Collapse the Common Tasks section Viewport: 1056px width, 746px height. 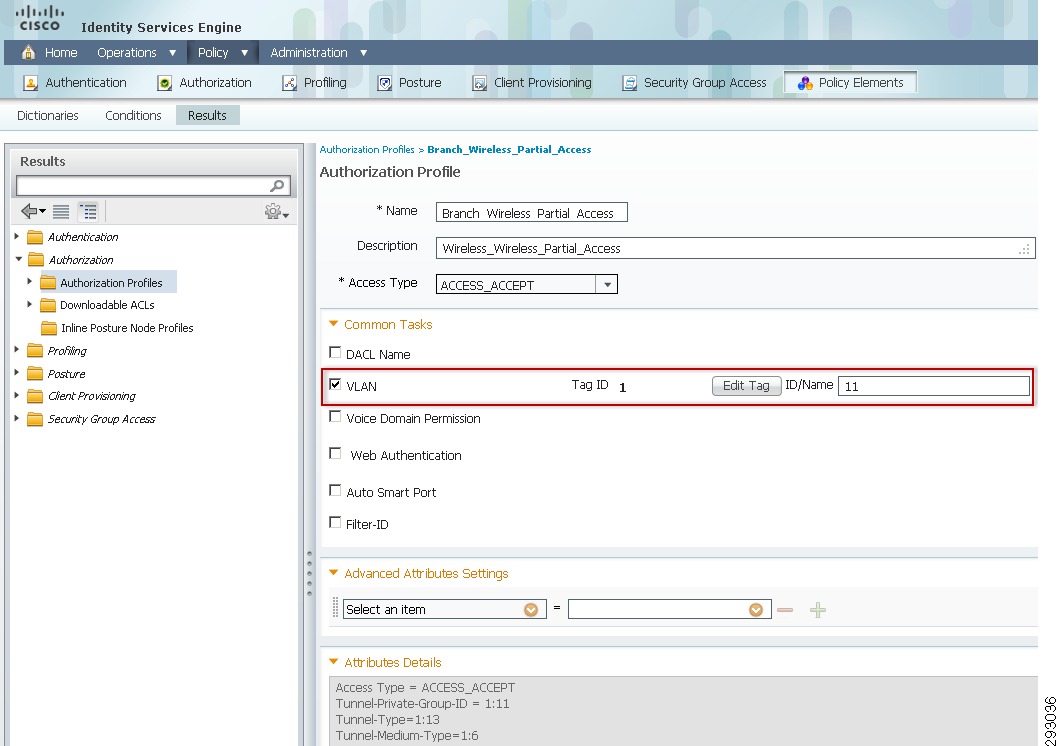pos(333,324)
